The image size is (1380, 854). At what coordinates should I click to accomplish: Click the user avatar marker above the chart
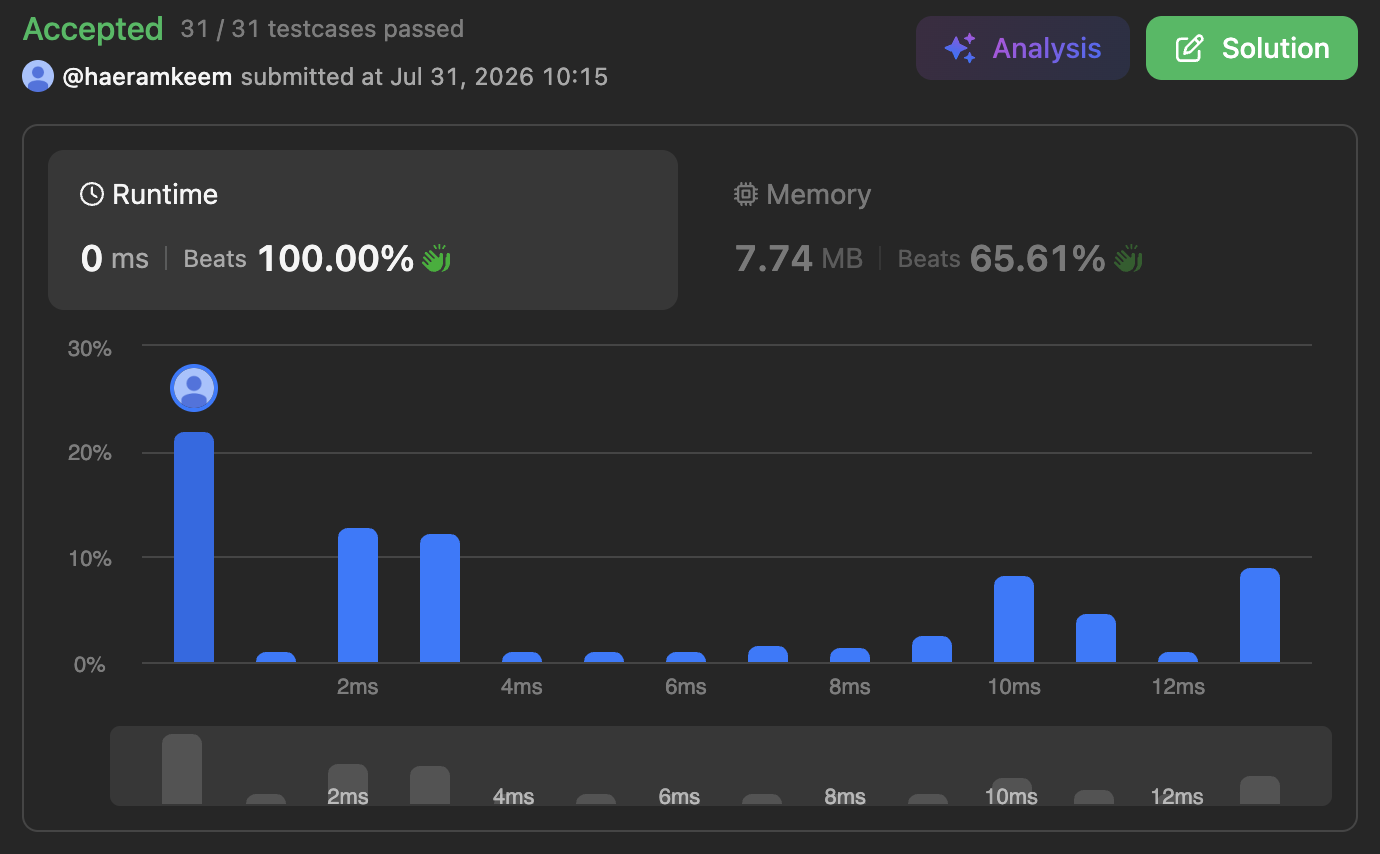(x=194, y=388)
